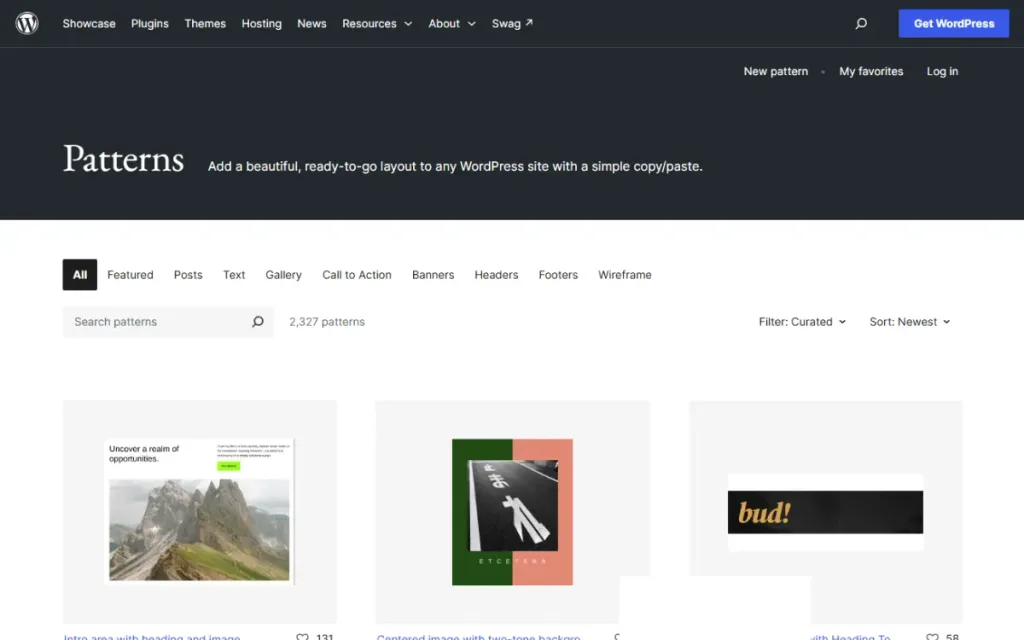This screenshot has width=1024, height=640.
Task: Open the News menu item
Action: pyautogui.click(x=312, y=24)
